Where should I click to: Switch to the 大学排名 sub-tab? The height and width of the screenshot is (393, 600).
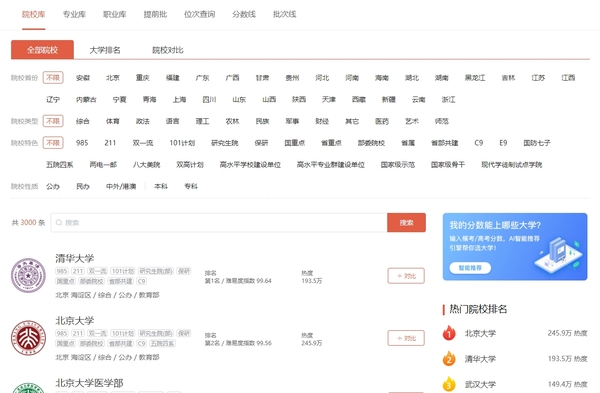105,50
